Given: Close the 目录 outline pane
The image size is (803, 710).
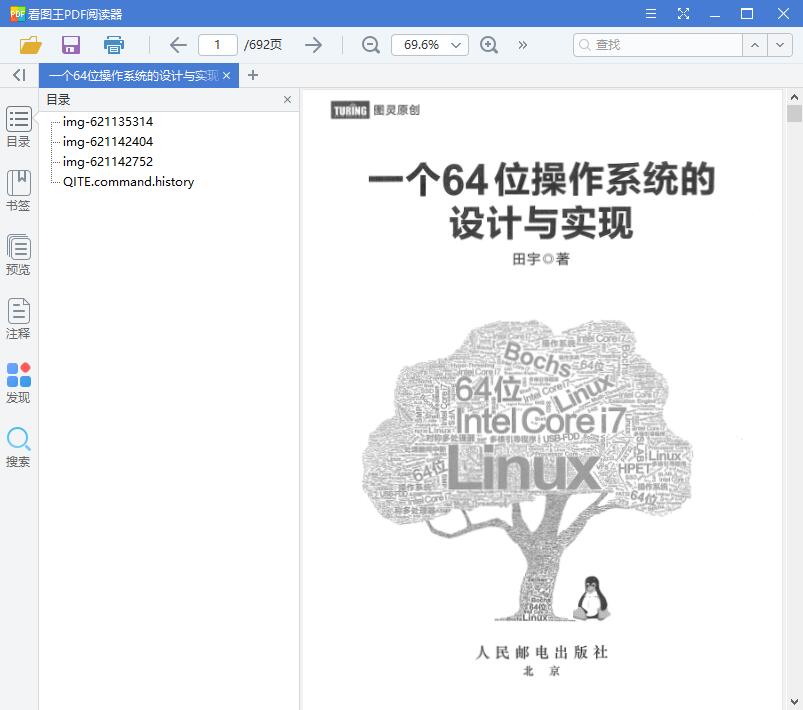Looking at the screenshot, I should point(287,99).
